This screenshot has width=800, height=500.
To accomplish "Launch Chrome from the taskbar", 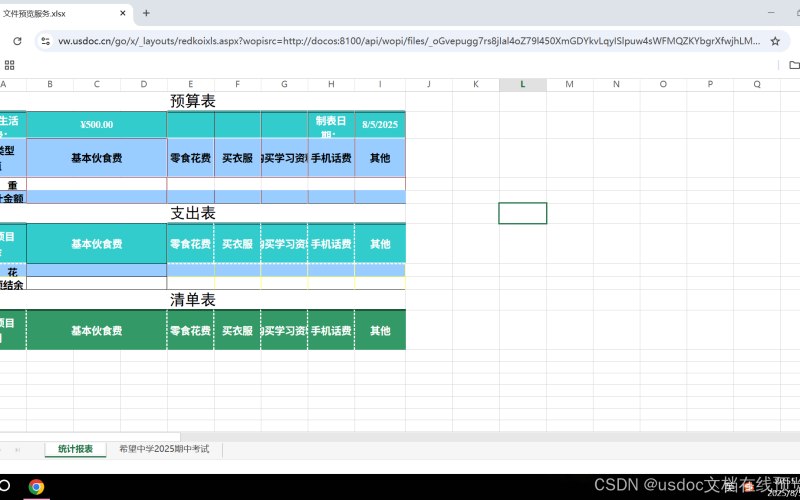I will (36, 487).
